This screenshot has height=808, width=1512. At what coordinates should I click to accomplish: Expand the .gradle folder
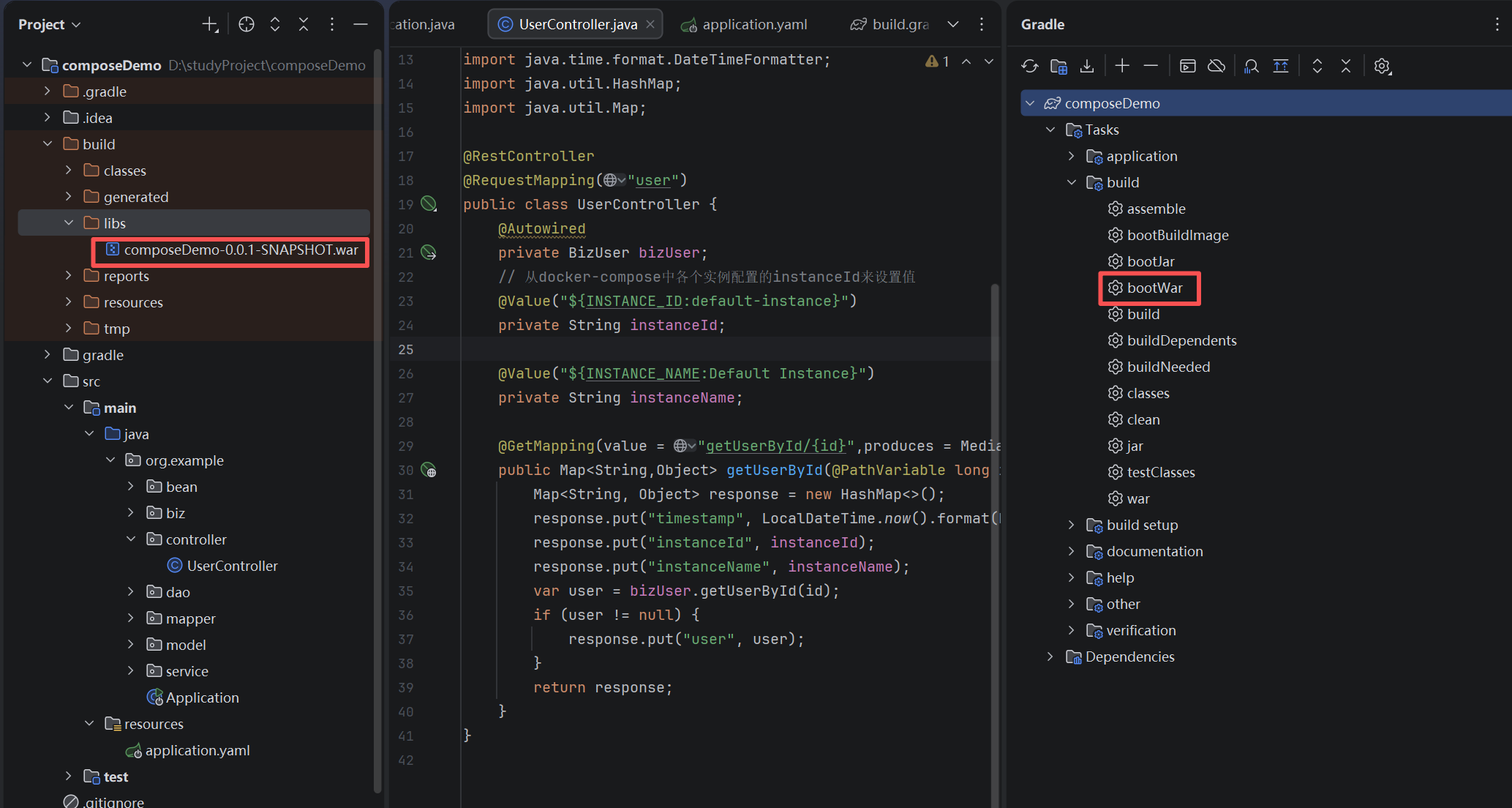[x=48, y=91]
